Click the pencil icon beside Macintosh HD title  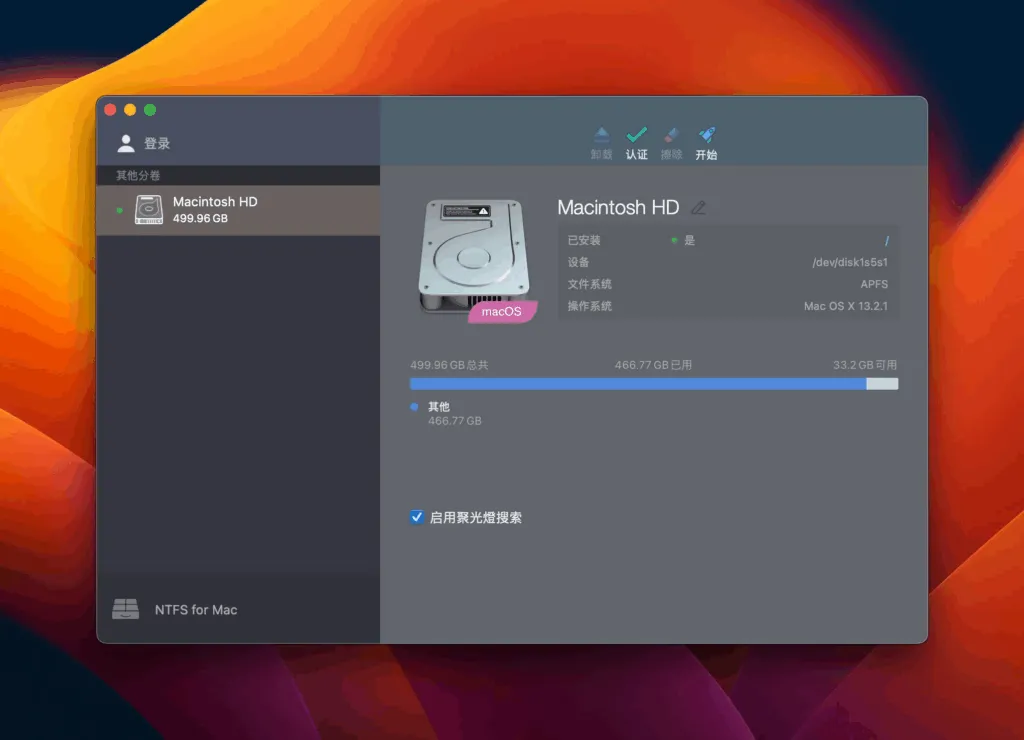click(x=697, y=208)
